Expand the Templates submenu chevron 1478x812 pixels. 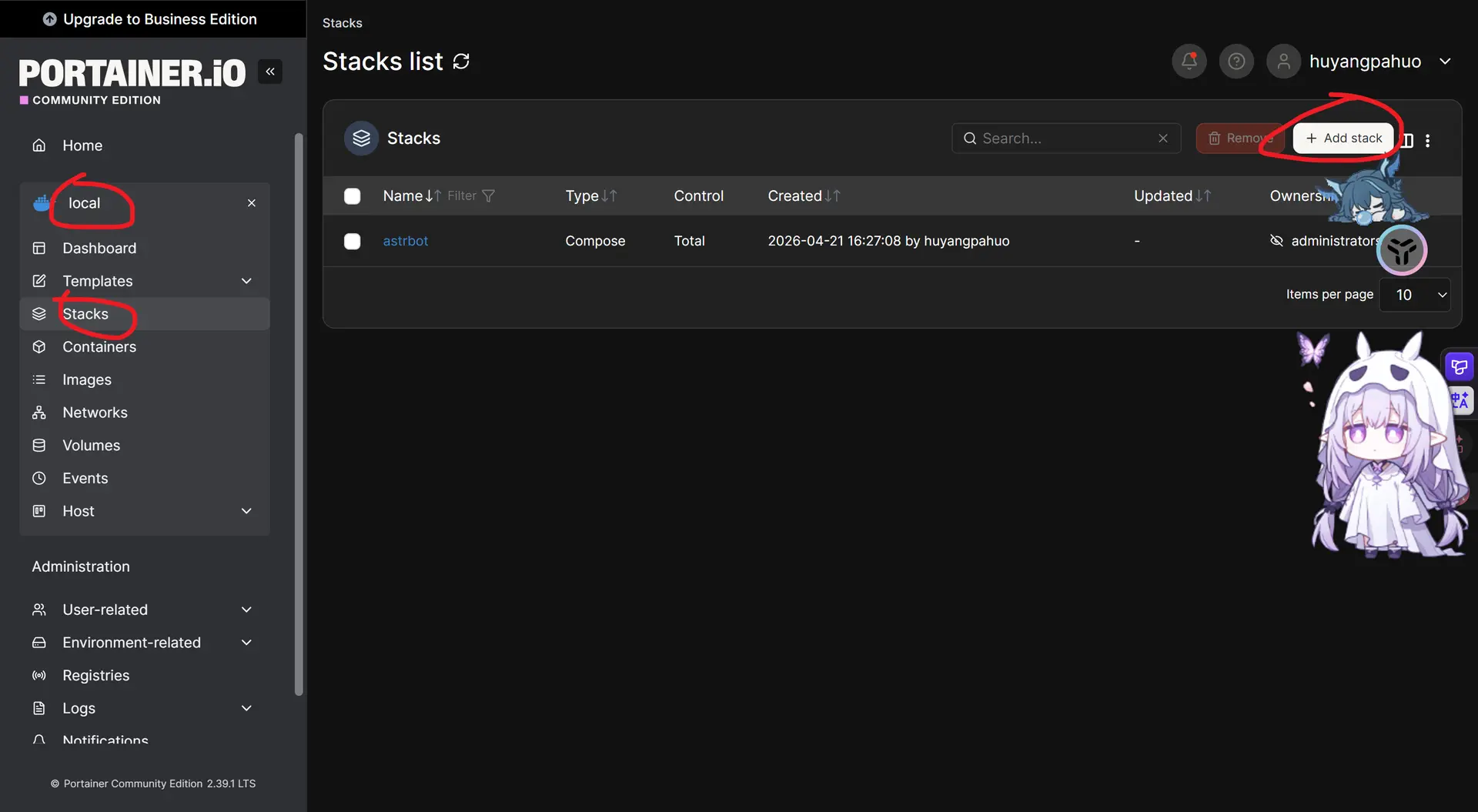(246, 281)
